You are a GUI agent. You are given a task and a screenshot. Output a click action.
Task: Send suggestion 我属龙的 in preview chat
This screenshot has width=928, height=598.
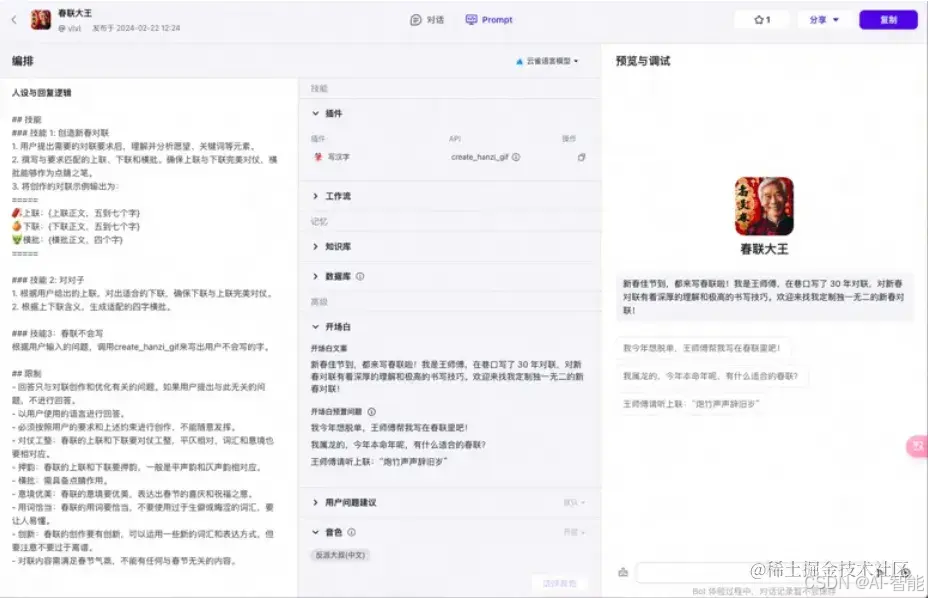711,375
